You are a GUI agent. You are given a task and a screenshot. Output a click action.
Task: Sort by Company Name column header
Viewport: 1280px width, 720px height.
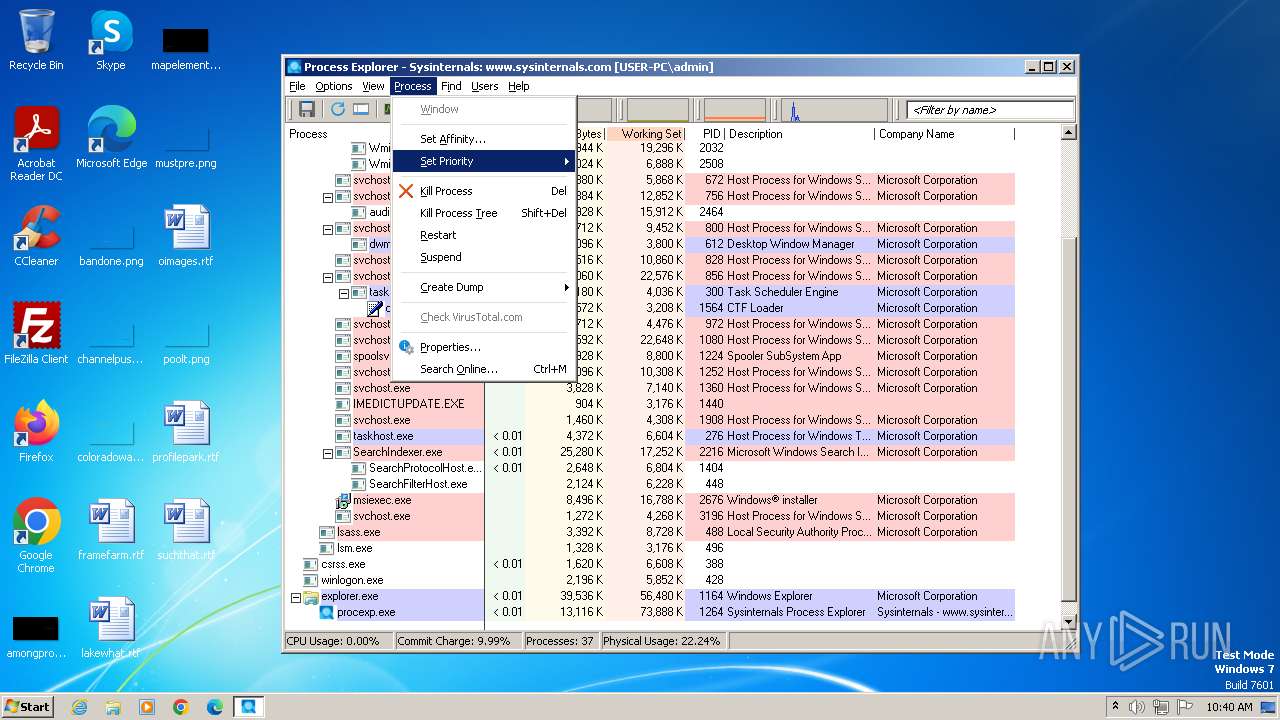pyautogui.click(x=944, y=134)
